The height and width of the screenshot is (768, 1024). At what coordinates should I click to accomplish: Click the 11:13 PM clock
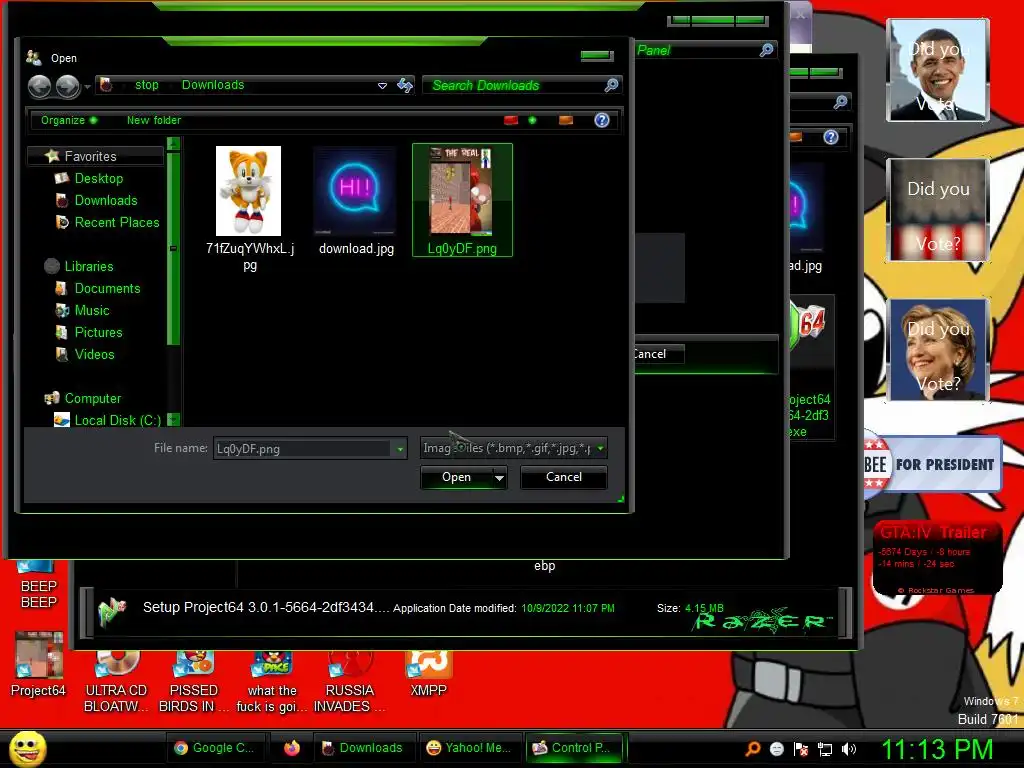[x=937, y=749]
